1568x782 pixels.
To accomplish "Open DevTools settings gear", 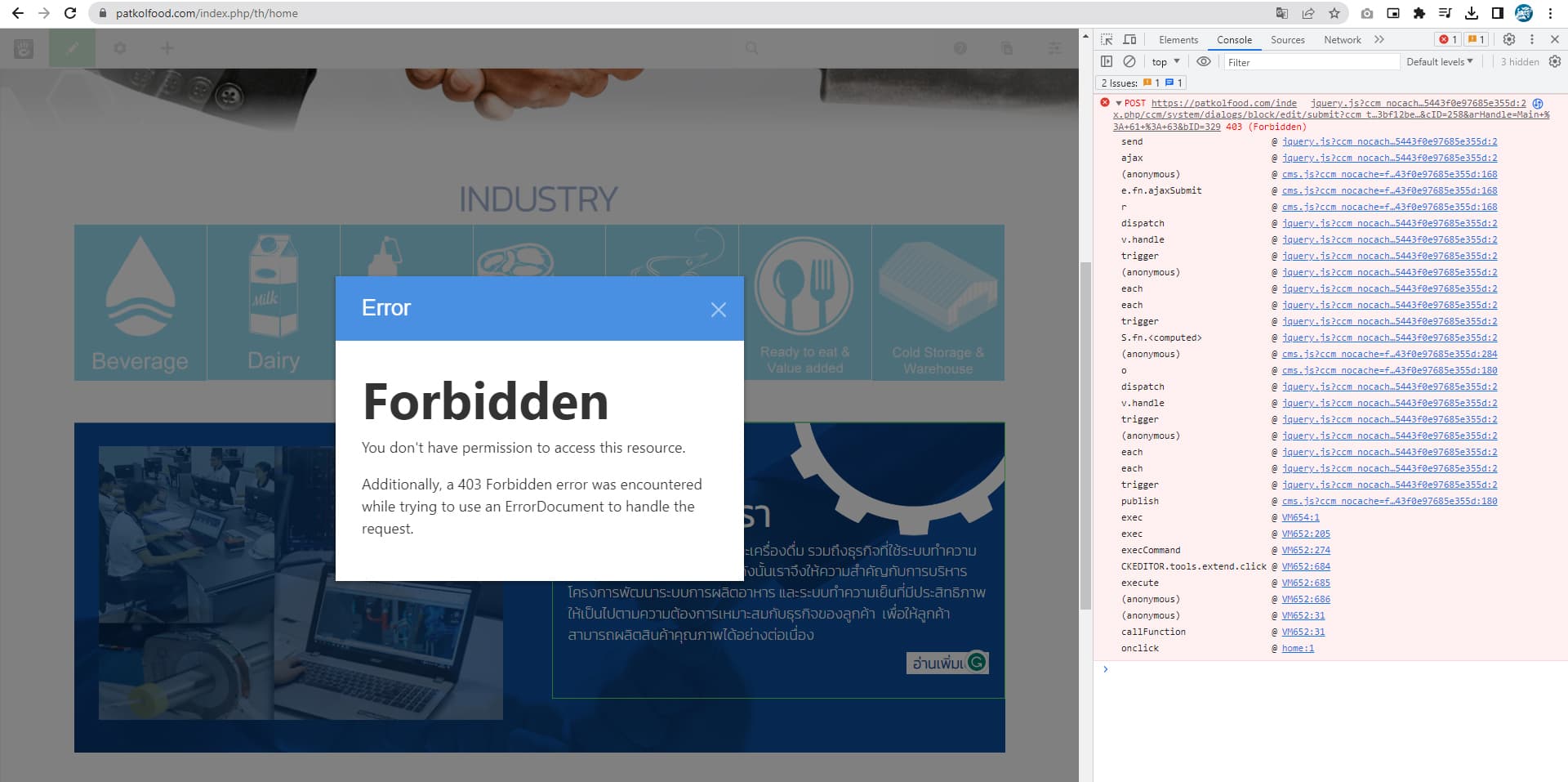I will tap(1509, 39).
